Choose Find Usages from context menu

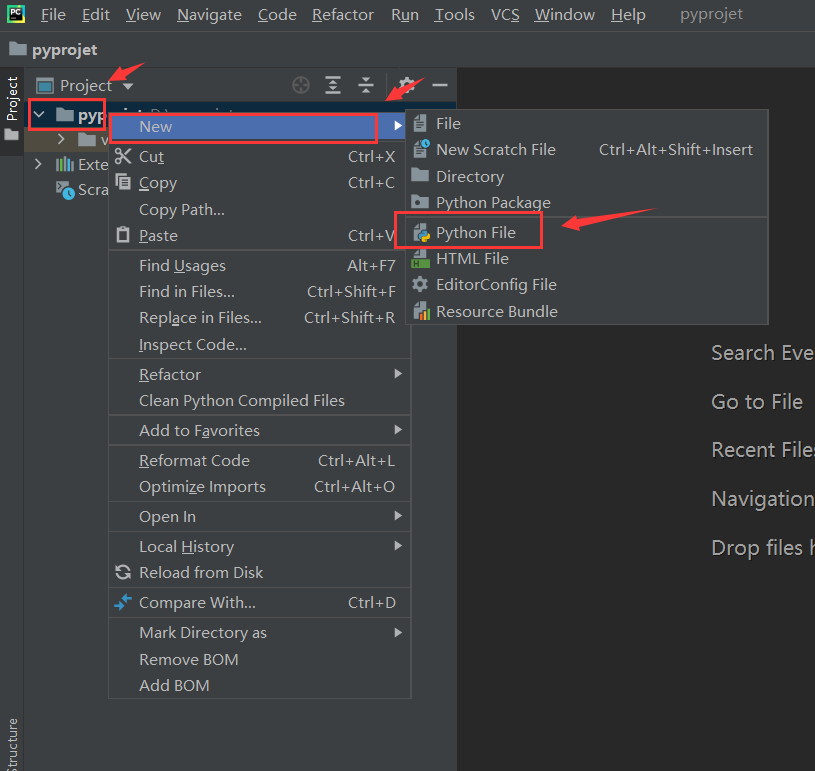click(259, 266)
